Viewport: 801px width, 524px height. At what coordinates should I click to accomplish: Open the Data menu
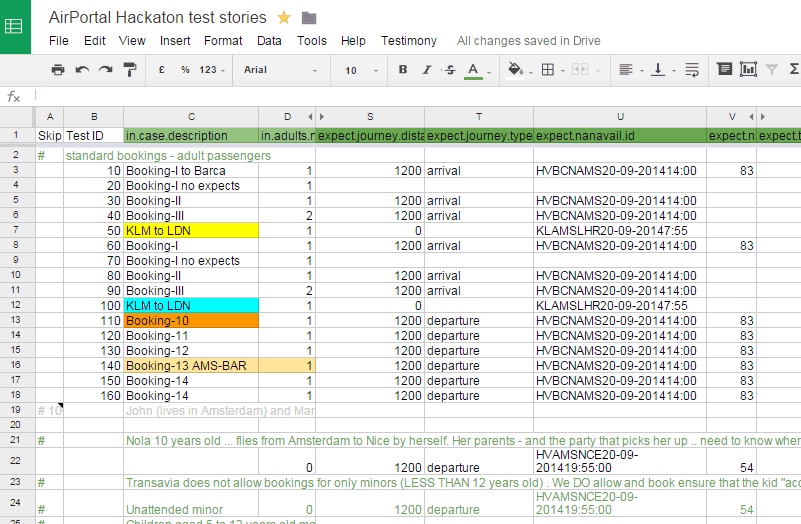[x=269, y=41]
